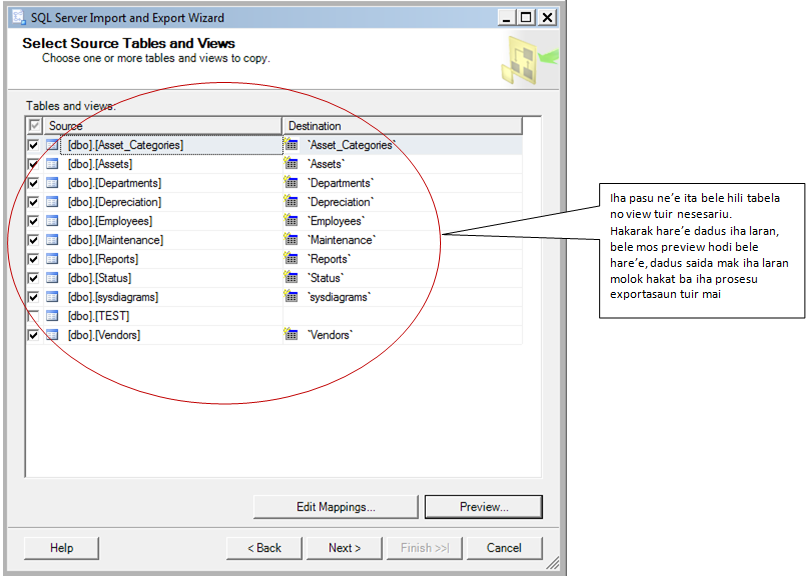Click the source table icon for [dbo].[Vendors]
The height and width of the screenshot is (580, 809).
(52, 335)
